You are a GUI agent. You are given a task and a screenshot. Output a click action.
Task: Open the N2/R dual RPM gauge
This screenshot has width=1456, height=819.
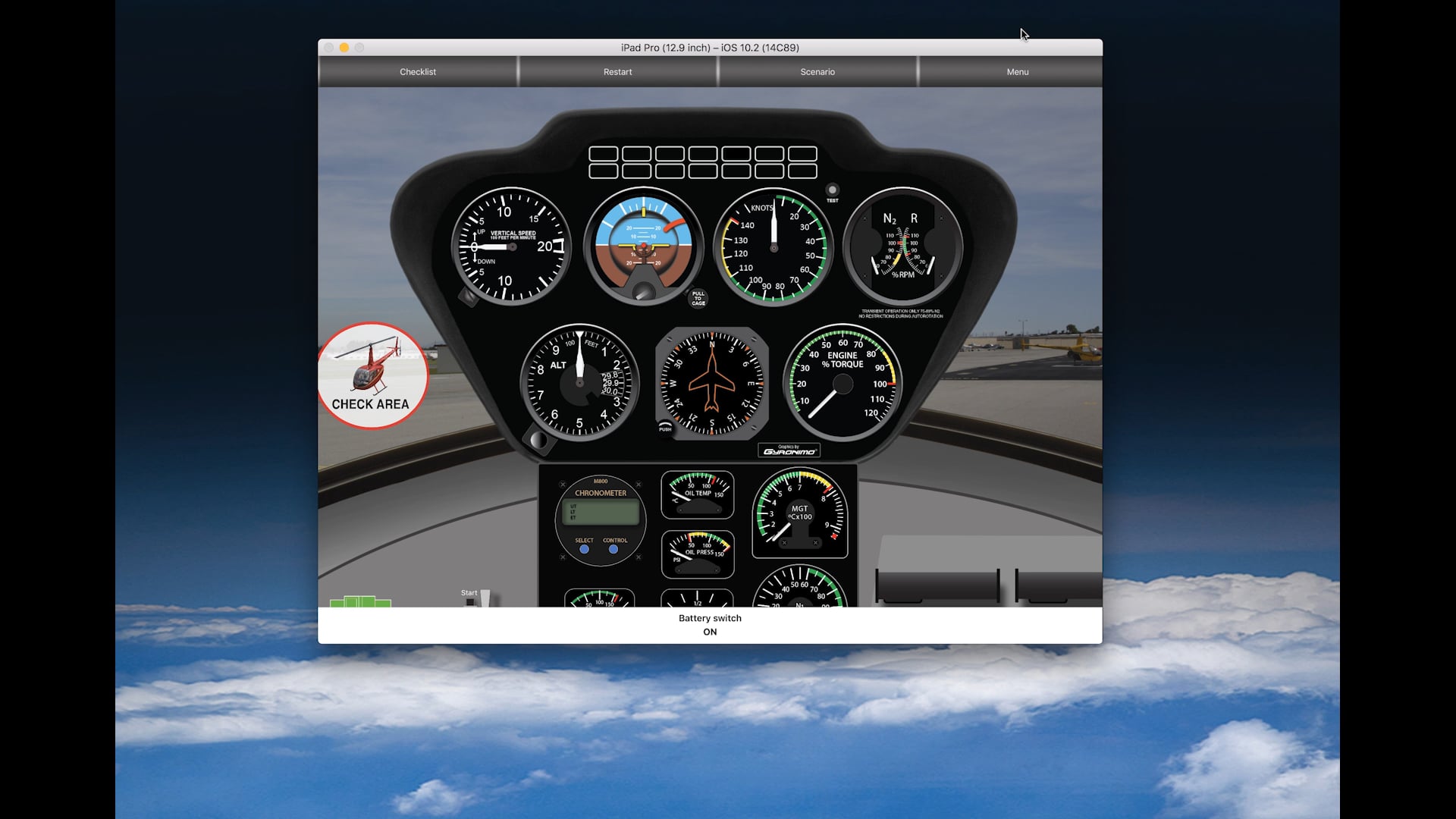click(x=902, y=245)
